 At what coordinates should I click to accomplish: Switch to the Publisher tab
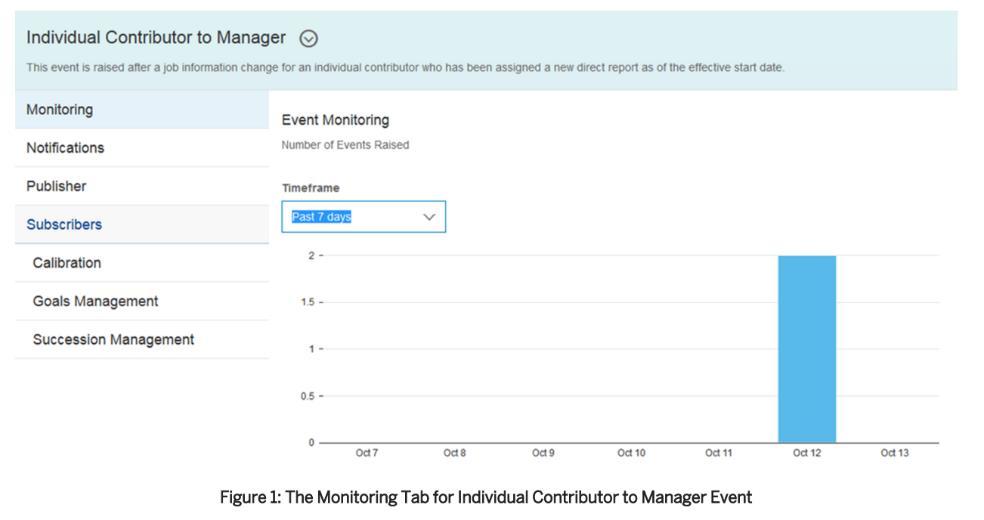[142, 186]
